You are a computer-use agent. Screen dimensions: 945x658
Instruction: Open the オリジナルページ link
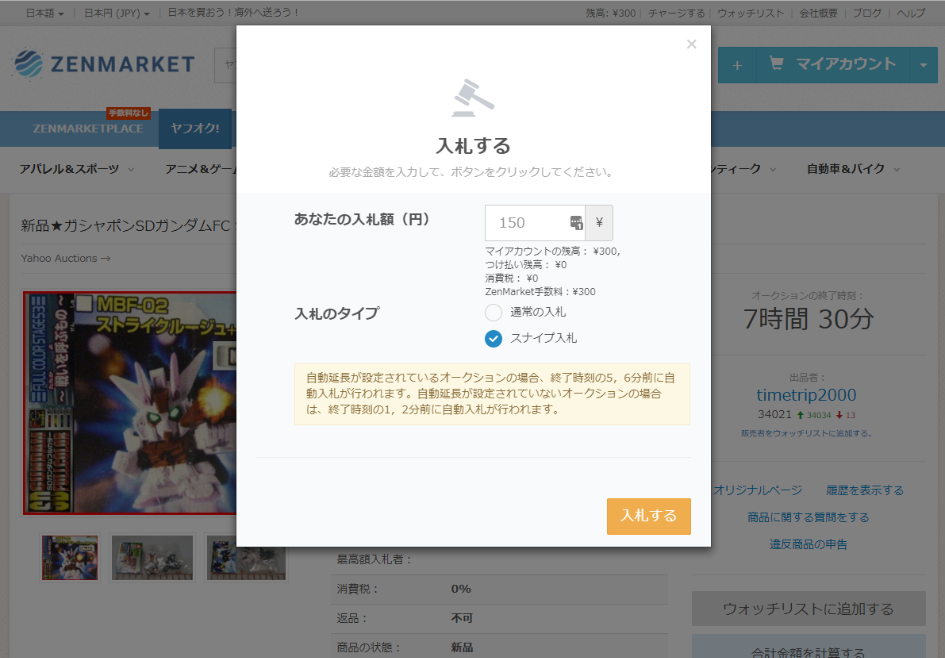point(758,490)
